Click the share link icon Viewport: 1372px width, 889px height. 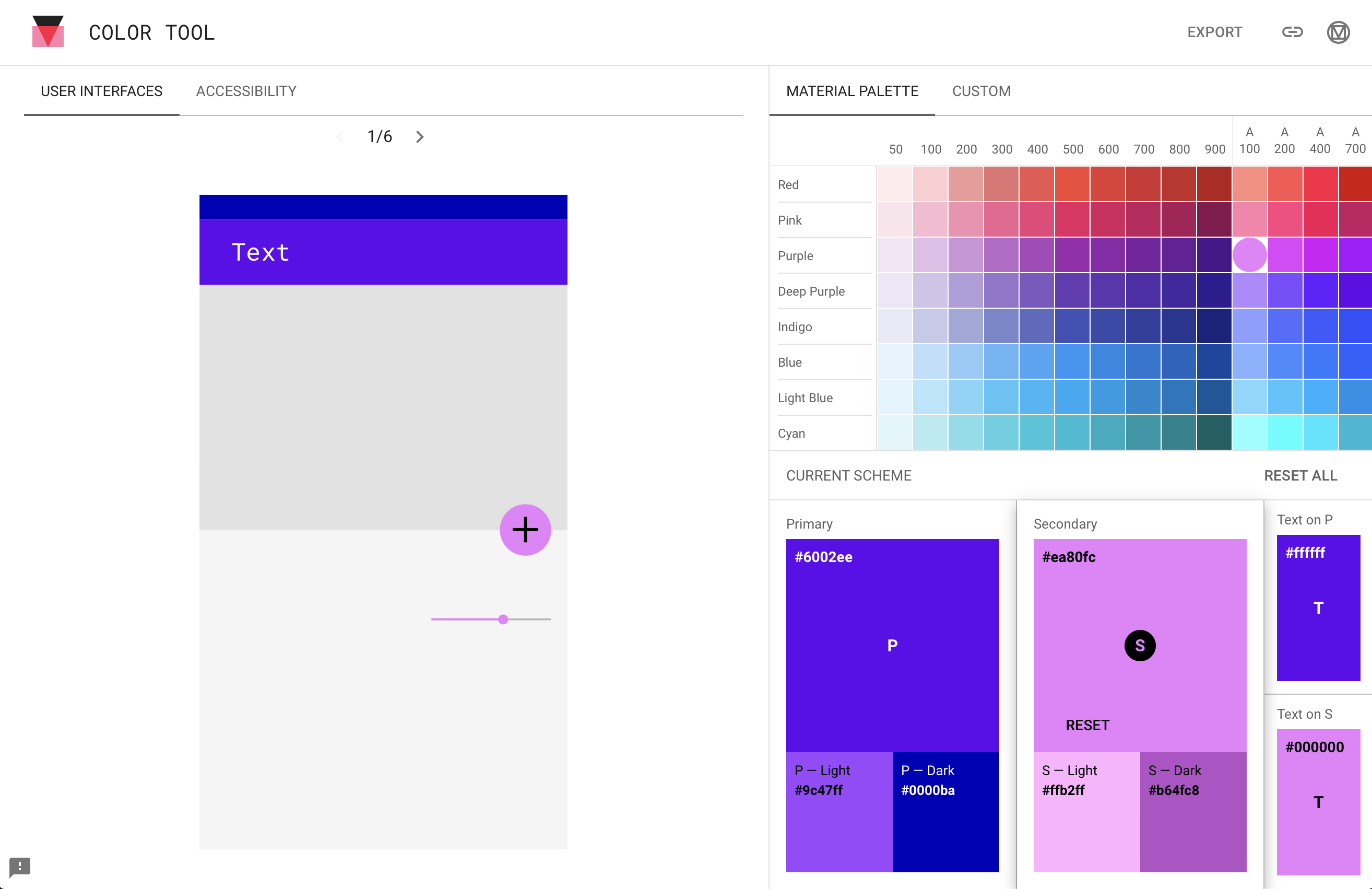click(1292, 32)
